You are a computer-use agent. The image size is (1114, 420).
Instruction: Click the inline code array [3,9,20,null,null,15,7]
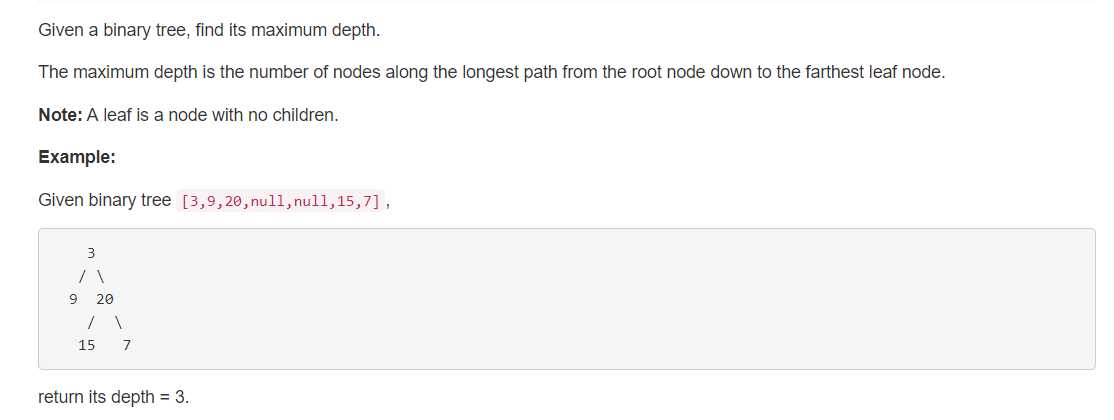pyautogui.click(x=280, y=201)
